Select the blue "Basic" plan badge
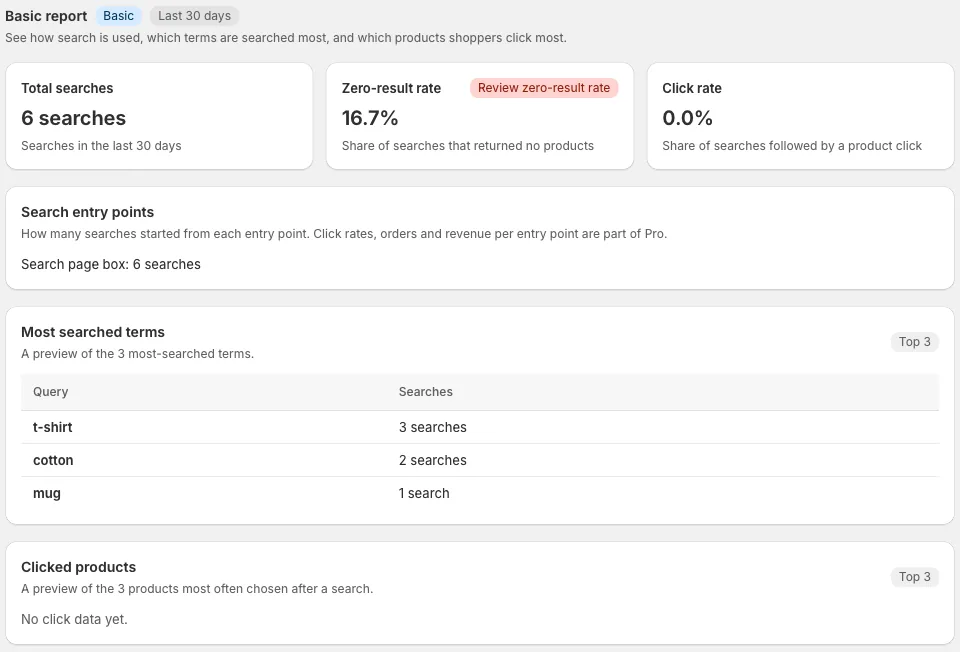The height and width of the screenshot is (652, 960). 118,16
